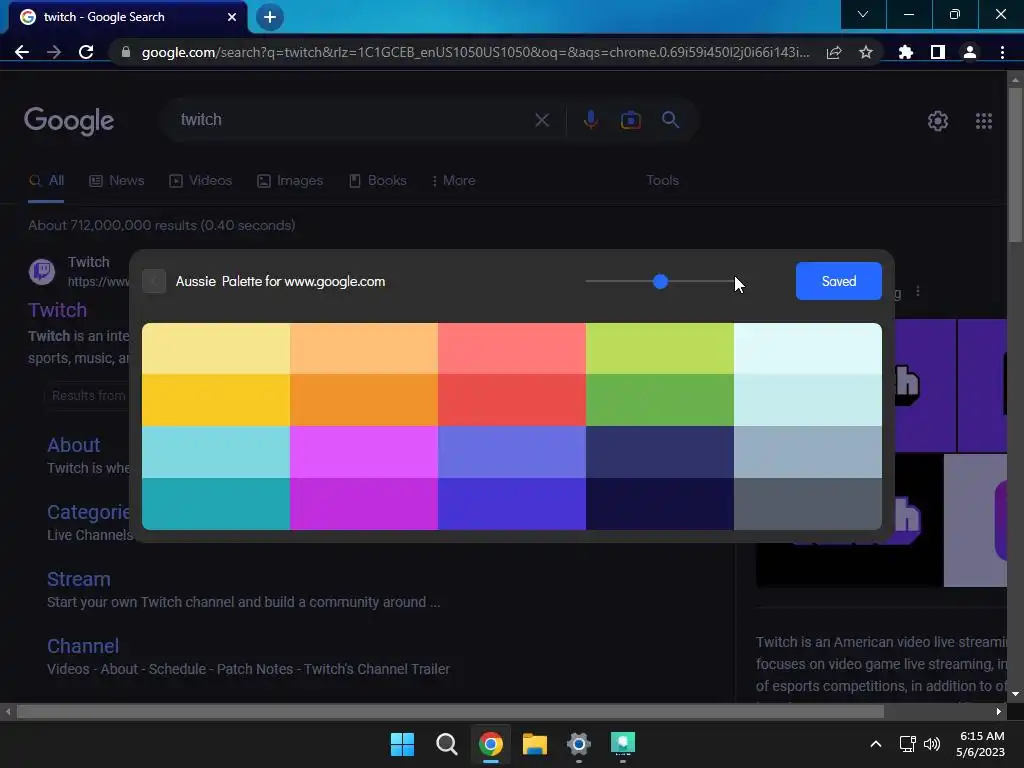This screenshot has width=1024, height=768.
Task: Open the Stream sitelink
Action: pyautogui.click(x=78, y=579)
